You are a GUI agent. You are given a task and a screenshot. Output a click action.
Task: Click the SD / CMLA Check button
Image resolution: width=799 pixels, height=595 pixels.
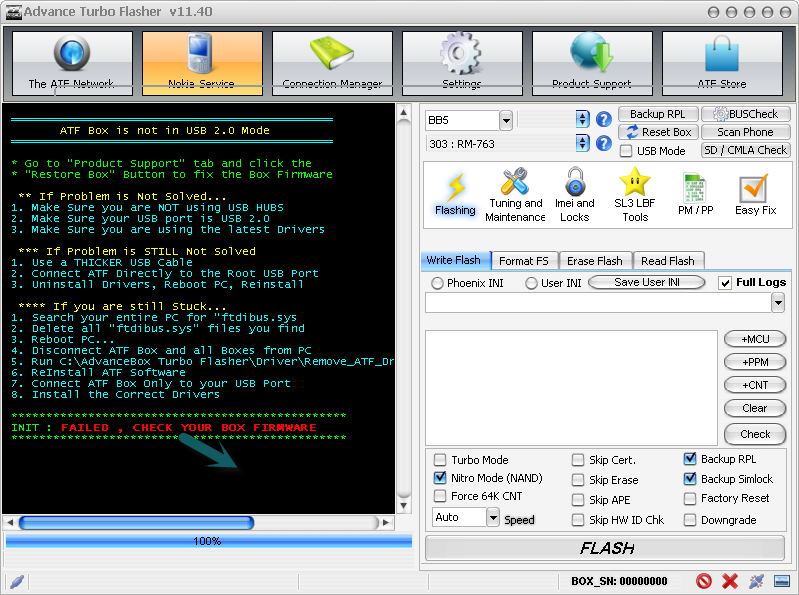click(x=745, y=150)
